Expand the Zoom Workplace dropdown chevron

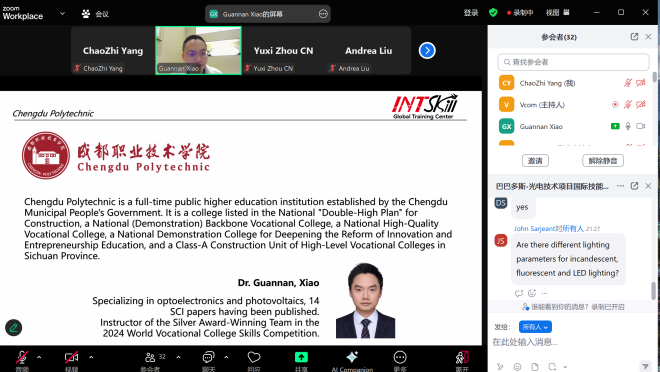[62, 13]
